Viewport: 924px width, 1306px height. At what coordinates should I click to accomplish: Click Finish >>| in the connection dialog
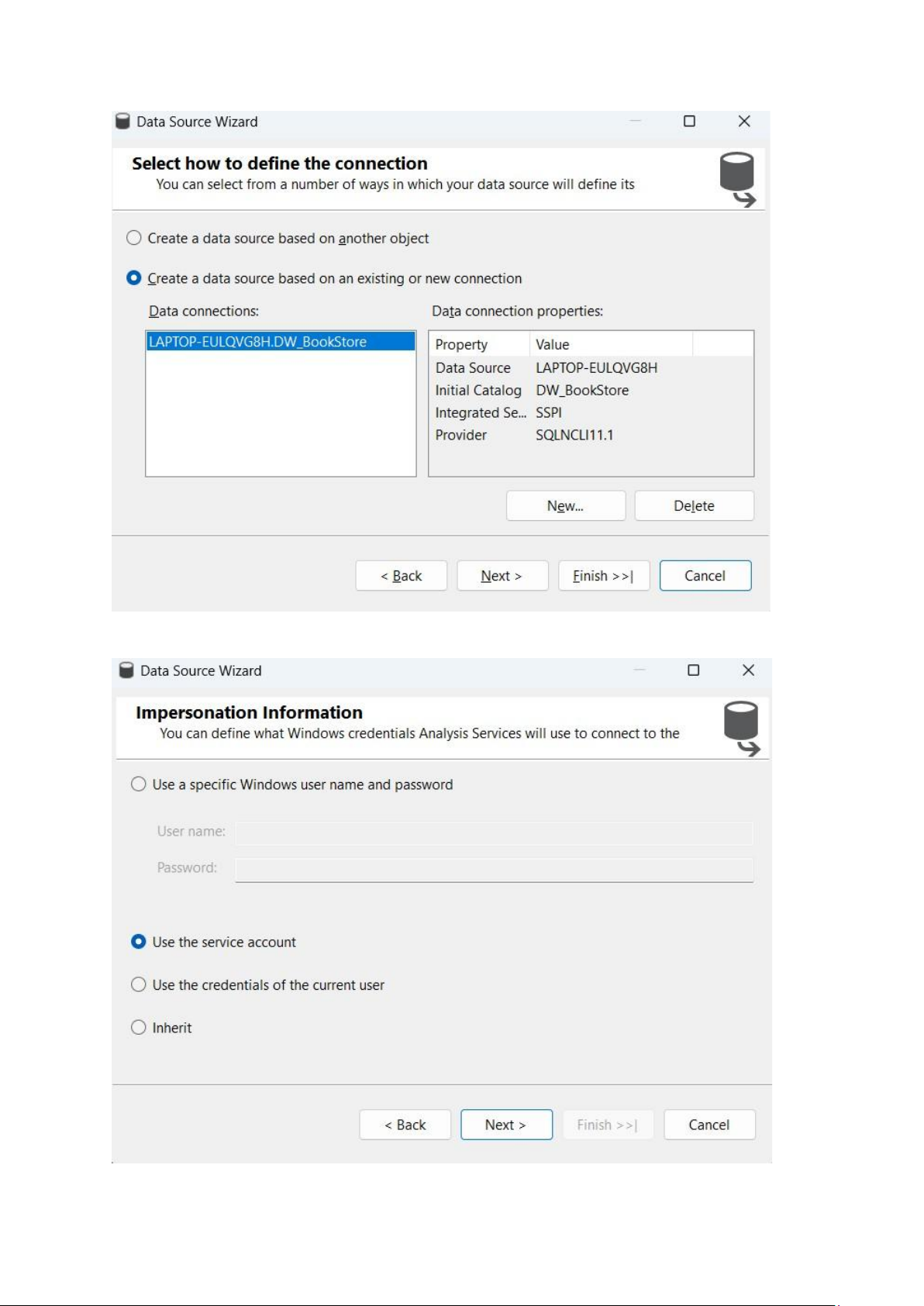[x=604, y=576]
